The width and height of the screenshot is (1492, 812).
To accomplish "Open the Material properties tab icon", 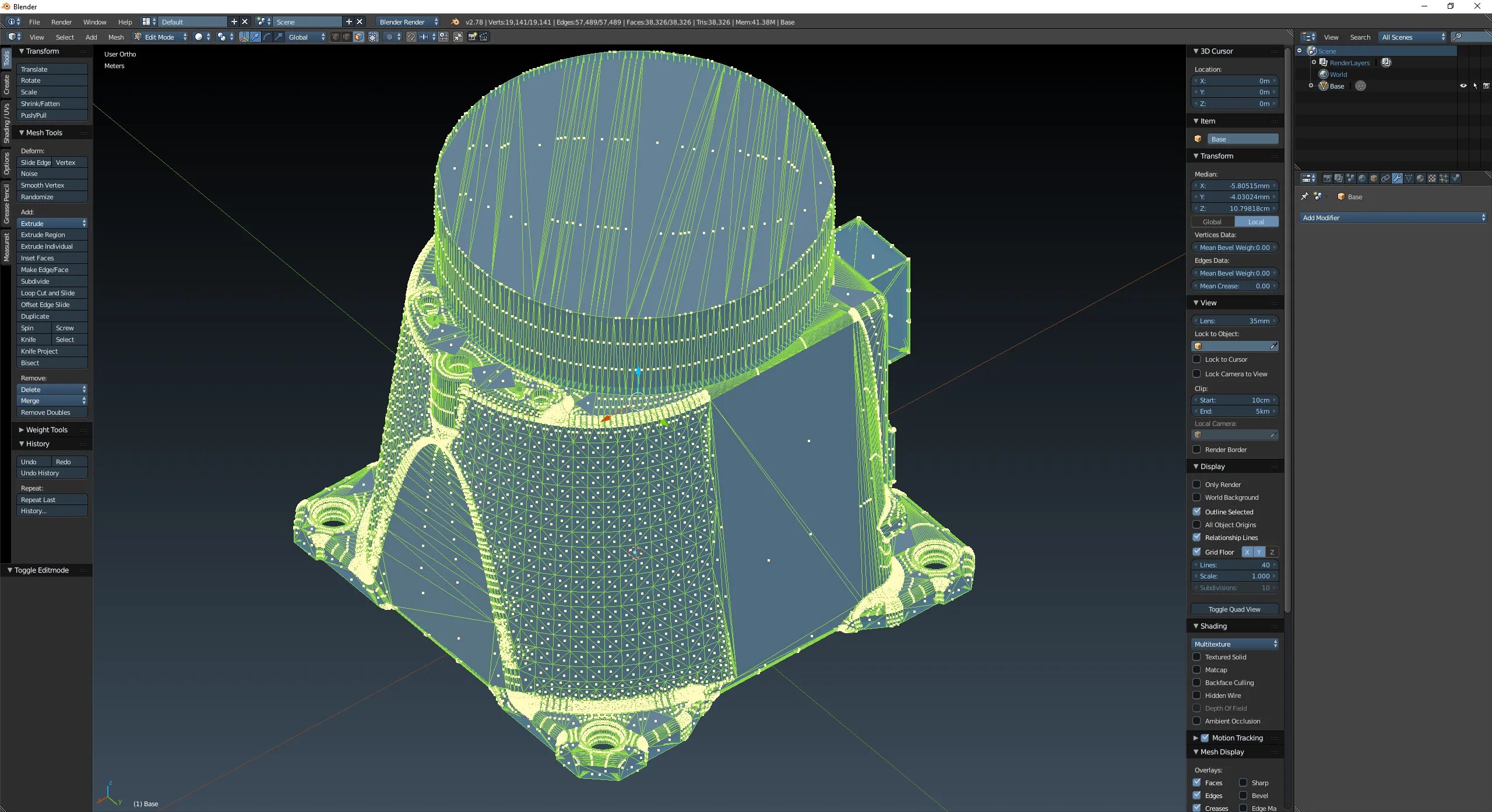I will (1420, 178).
